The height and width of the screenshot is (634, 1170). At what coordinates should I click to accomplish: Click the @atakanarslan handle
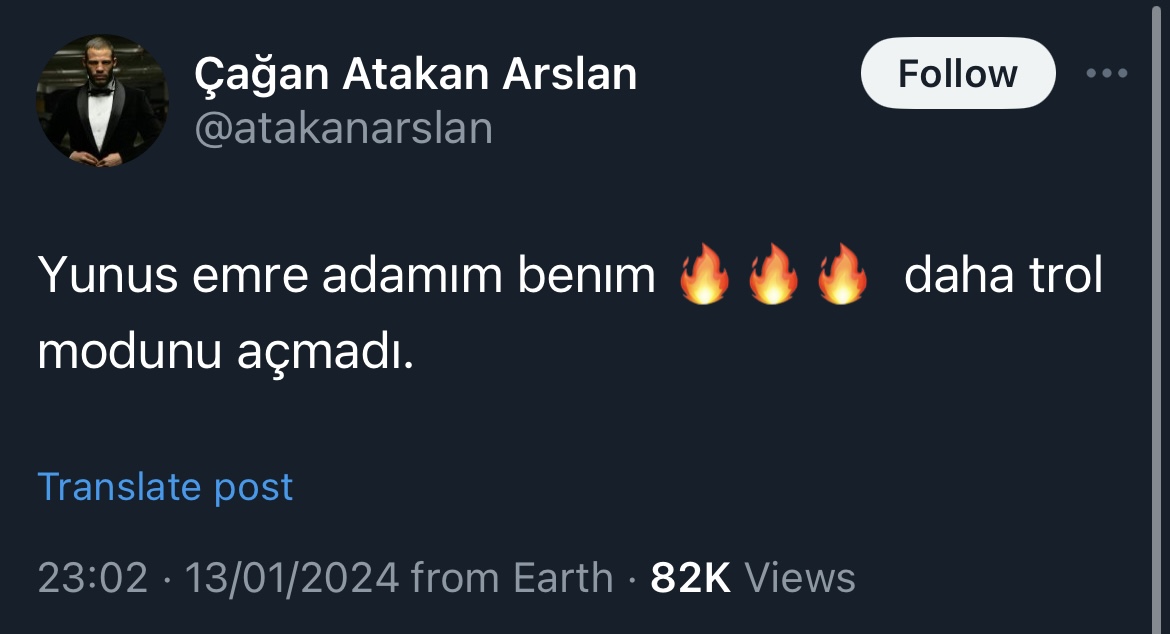343,128
